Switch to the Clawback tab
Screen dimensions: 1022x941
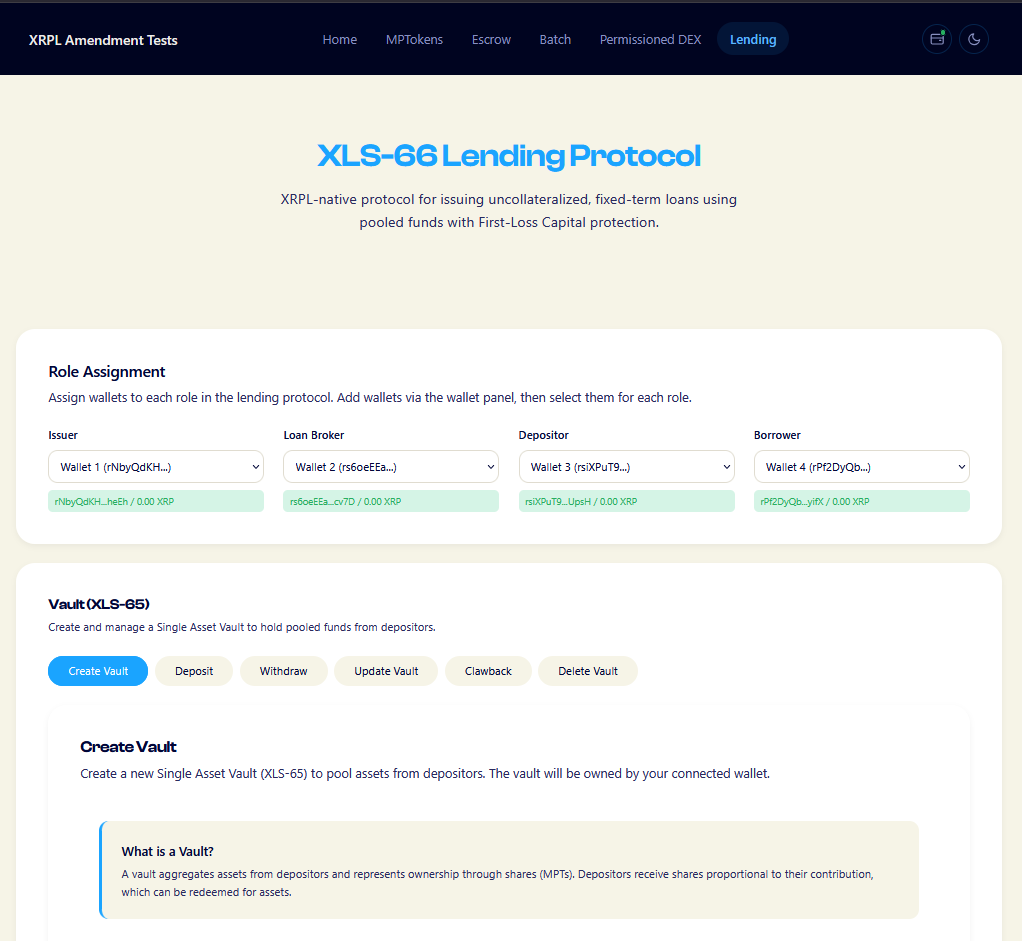(x=488, y=671)
